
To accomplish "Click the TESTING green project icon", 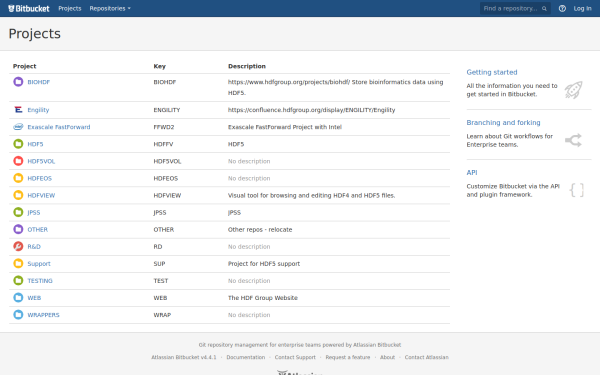I will pos(18,280).
